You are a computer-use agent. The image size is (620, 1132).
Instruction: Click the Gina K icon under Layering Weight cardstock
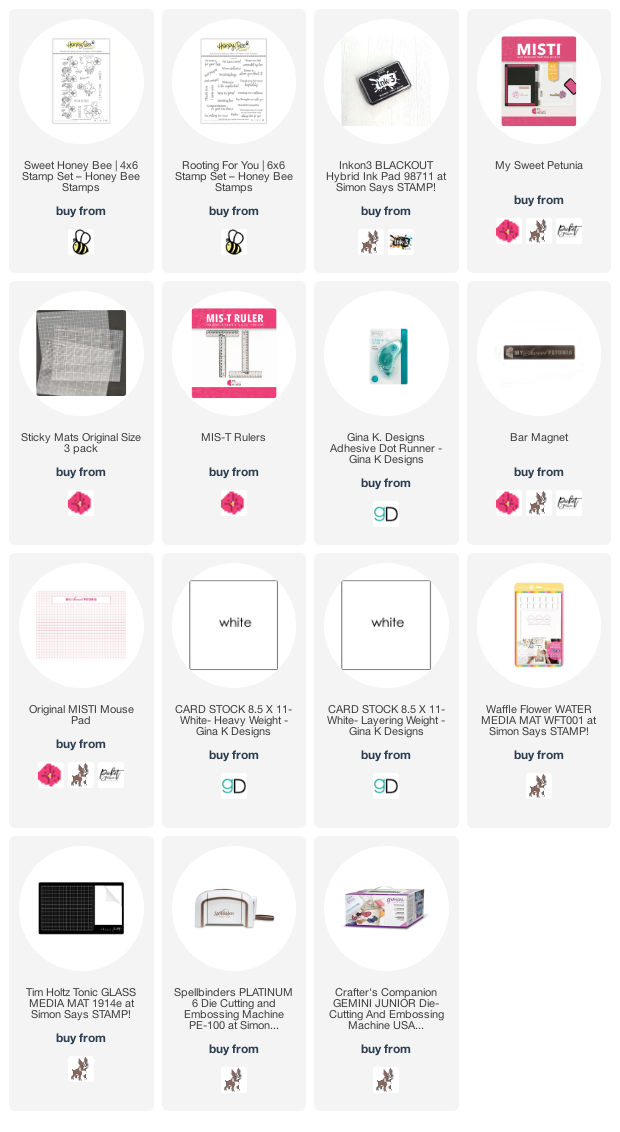pyautogui.click(x=385, y=785)
